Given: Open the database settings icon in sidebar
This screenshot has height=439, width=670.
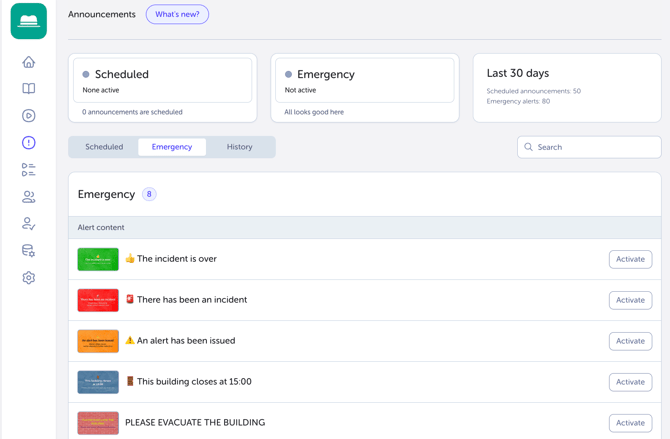Looking at the screenshot, I should pos(29,250).
